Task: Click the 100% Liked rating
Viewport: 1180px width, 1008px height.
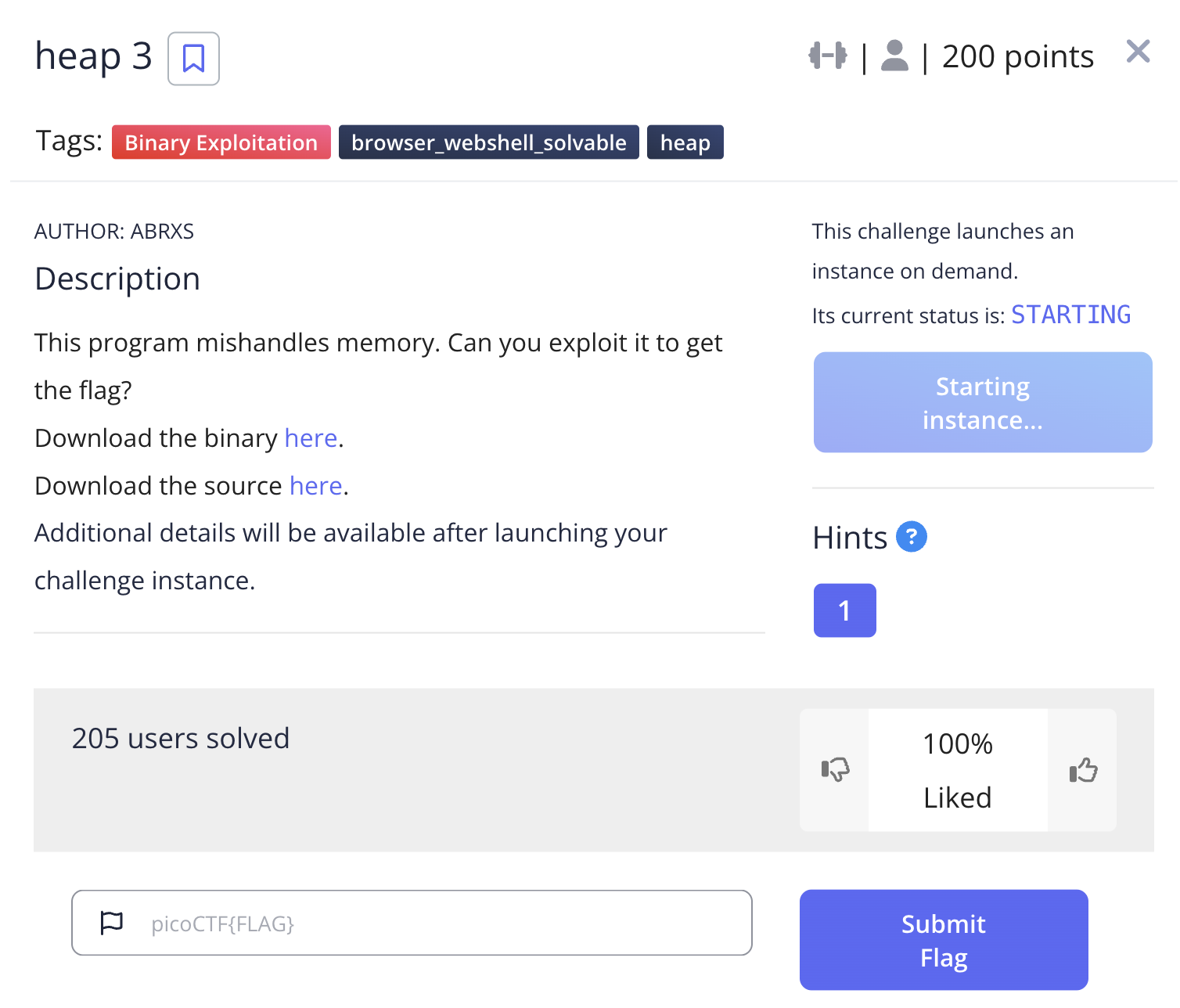Action: (x=957, y=770)
